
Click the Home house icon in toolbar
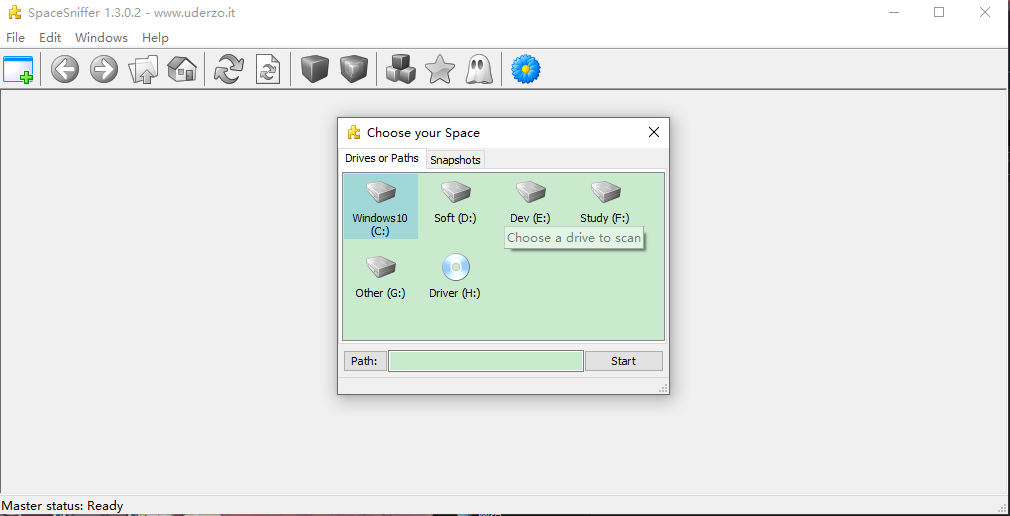(x=182, y=69)
